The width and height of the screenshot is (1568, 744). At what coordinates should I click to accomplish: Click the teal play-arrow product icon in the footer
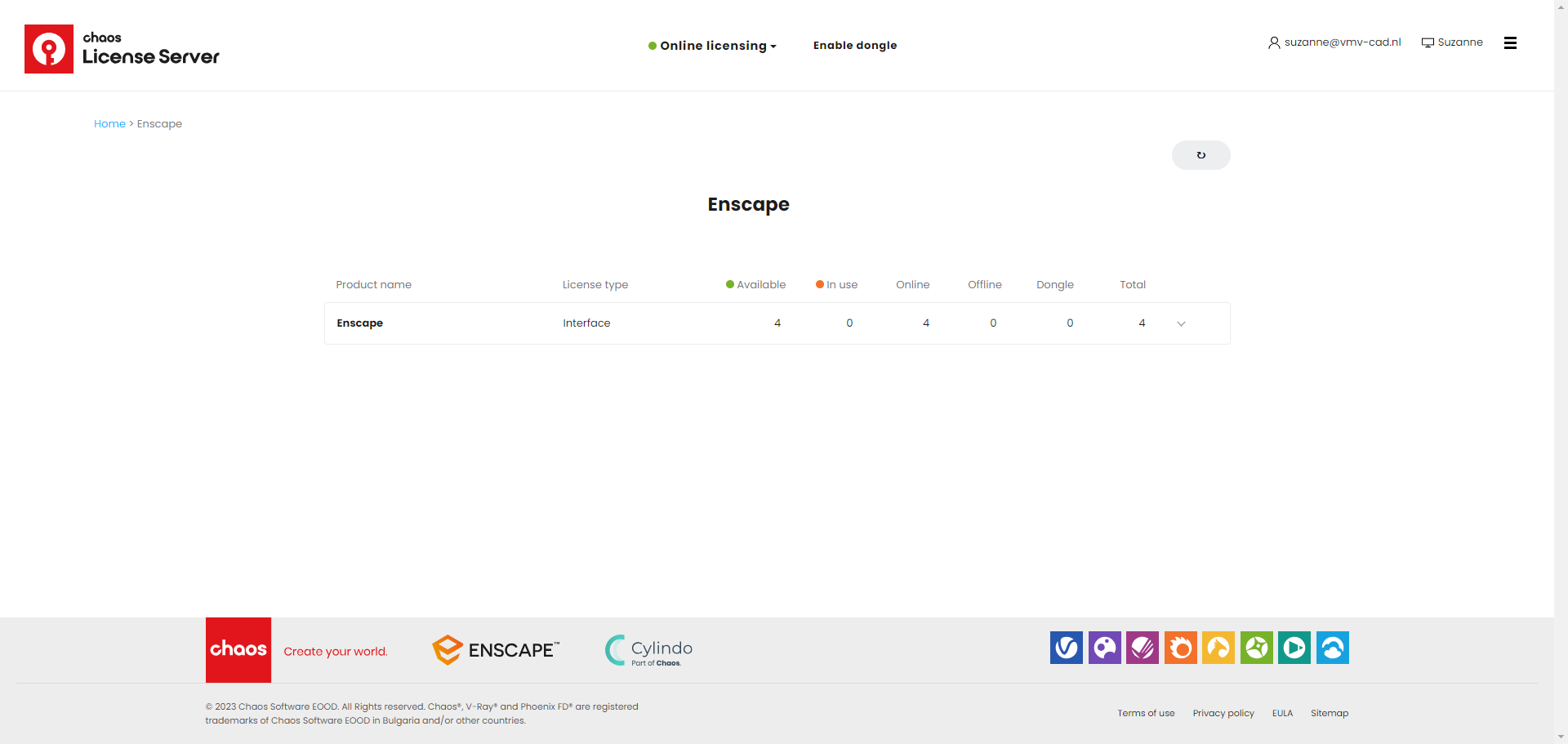pos(1294,648)
